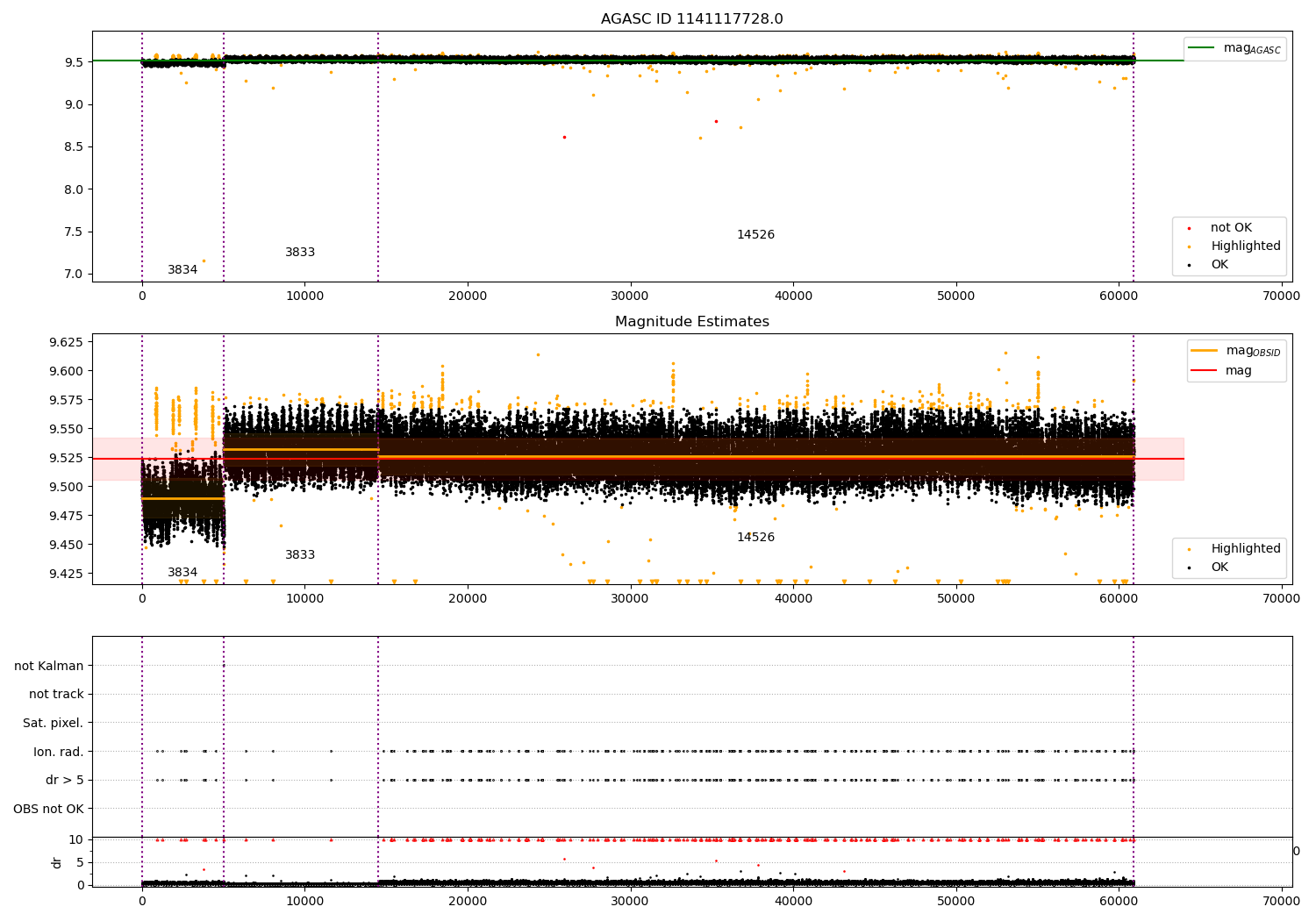1316x921 pixels.
Task: Click the 'not track' axis label
Action: click(56, 695)
